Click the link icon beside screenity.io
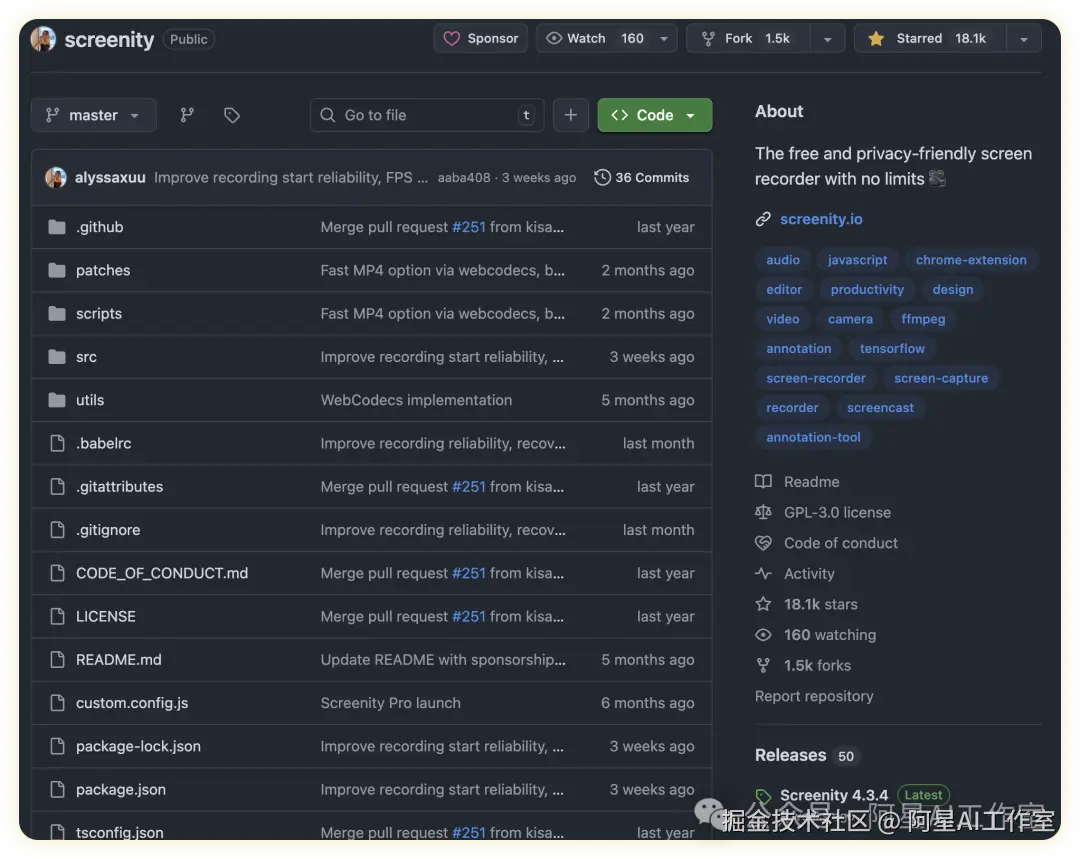The image size is (1080, 859). pos(763,219)
